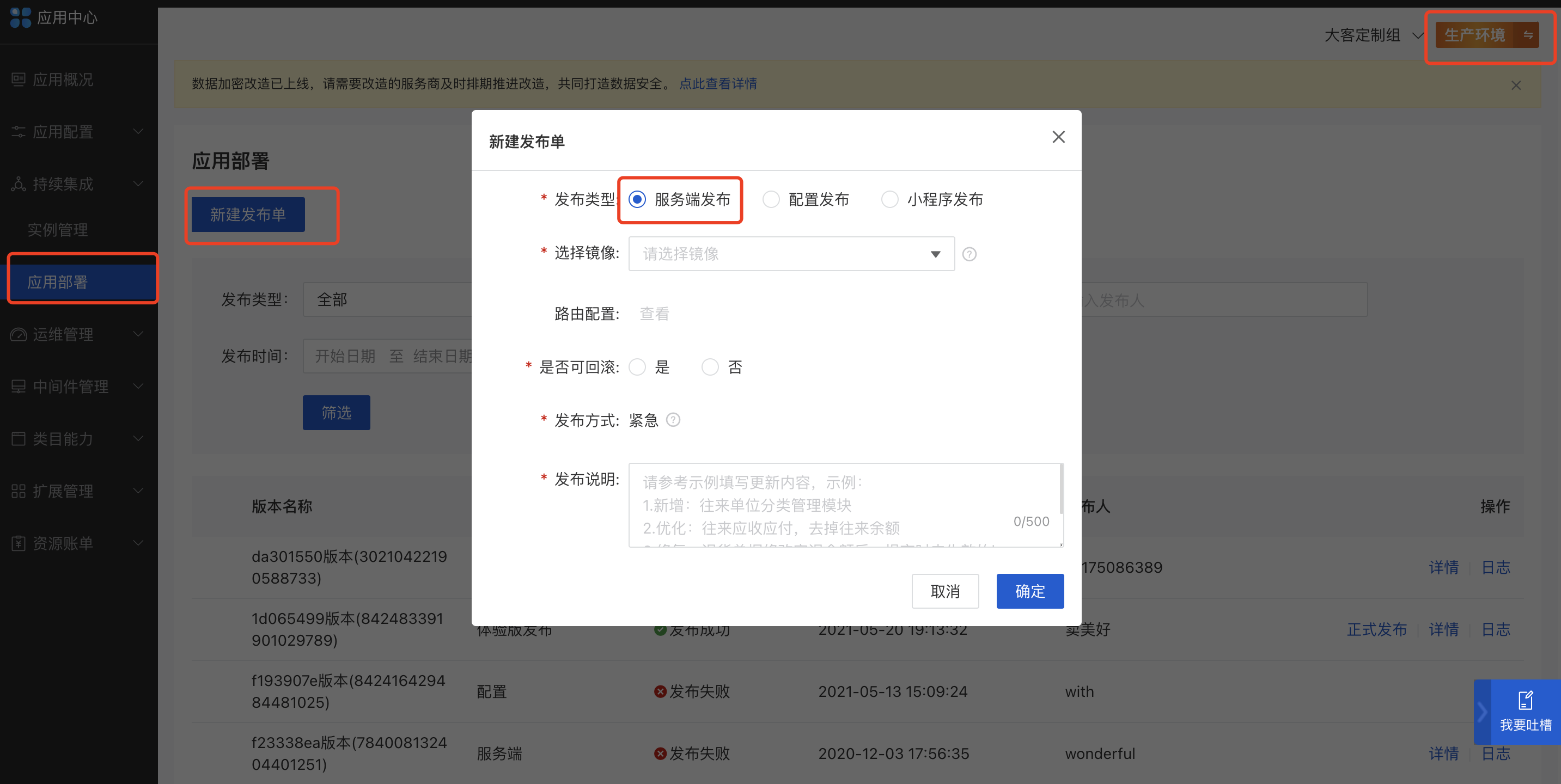Viewport: 1561px width, 784px height.
Task: Expand the 类目能力 menu chevron
Action: [138, 439]
